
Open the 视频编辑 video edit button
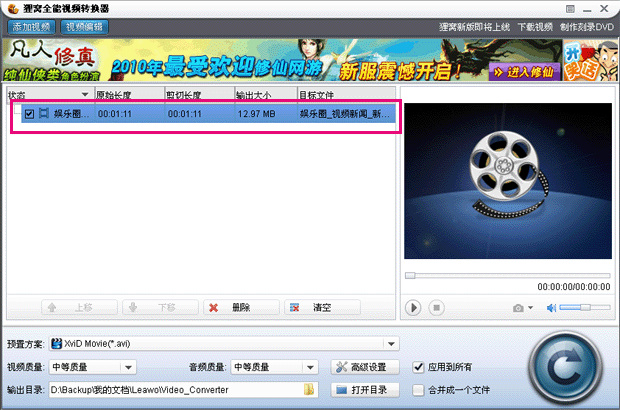(84, 27)
